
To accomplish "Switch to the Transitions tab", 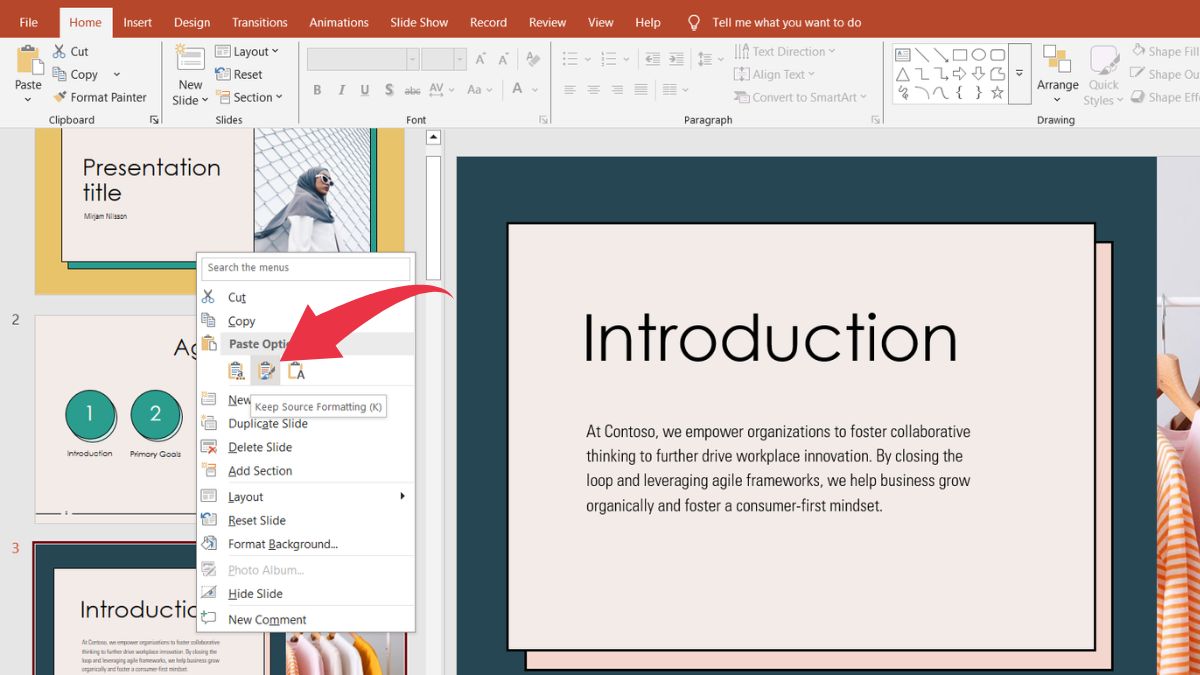I will 259,22.
